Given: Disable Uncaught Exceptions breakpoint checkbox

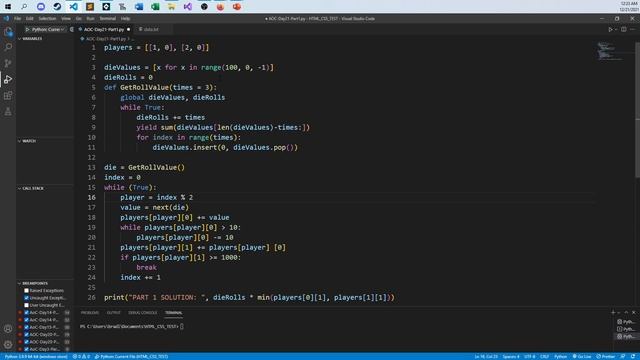Looking at the screenshot, I should (27, 298).
